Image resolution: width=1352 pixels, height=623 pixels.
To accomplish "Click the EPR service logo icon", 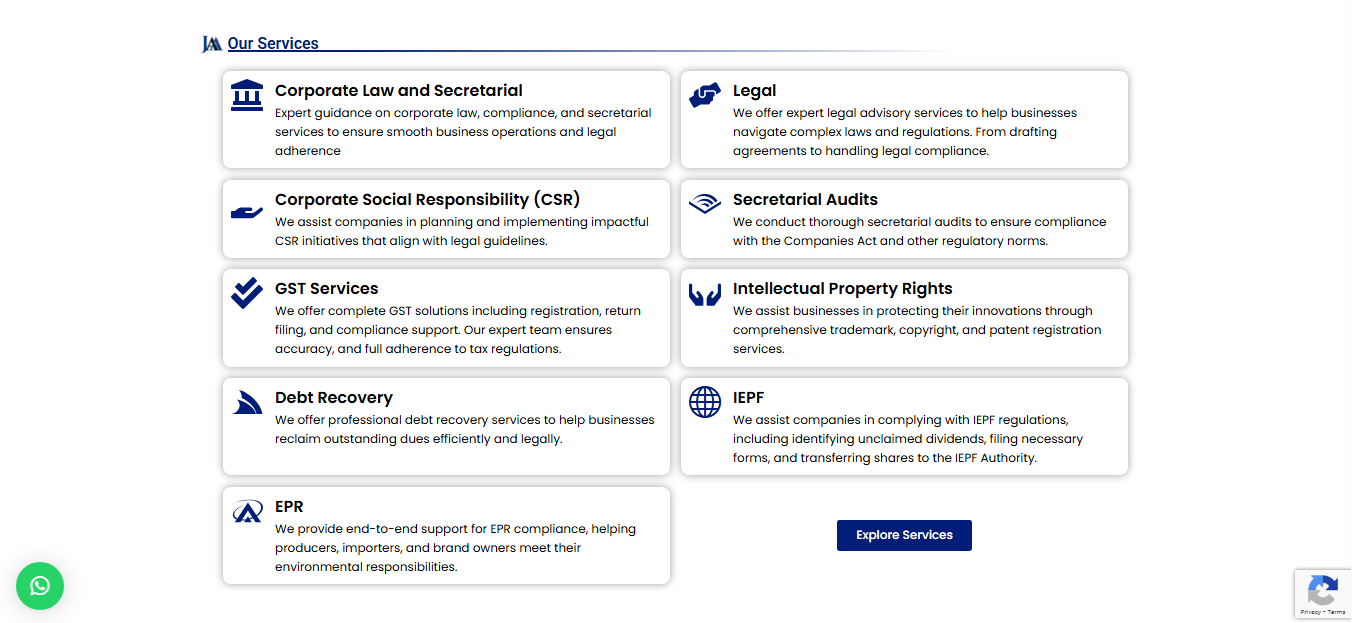I will click(x=247, y=511).
